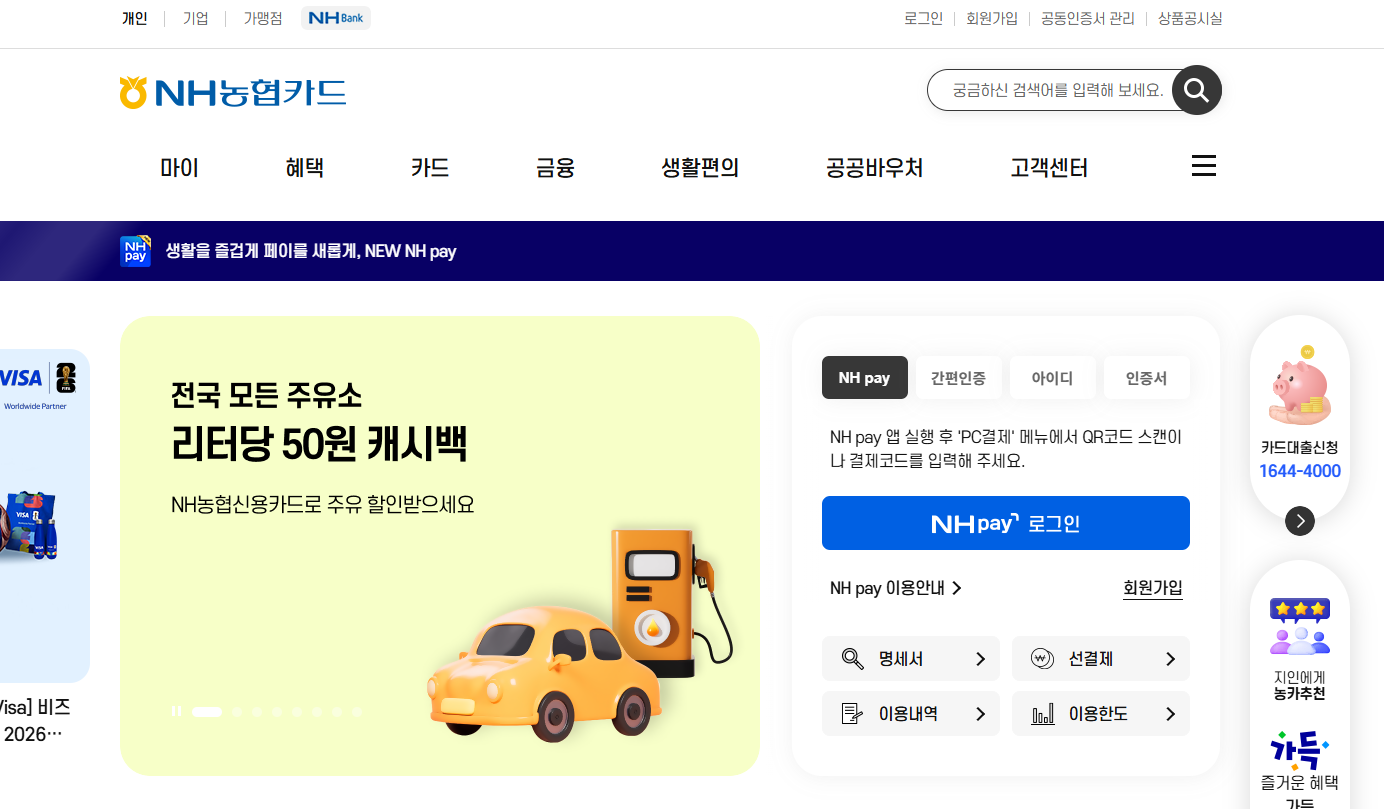Click the 카드대출신청 label
This screenshot has height=809, width=1384.
coord(1300,447)
